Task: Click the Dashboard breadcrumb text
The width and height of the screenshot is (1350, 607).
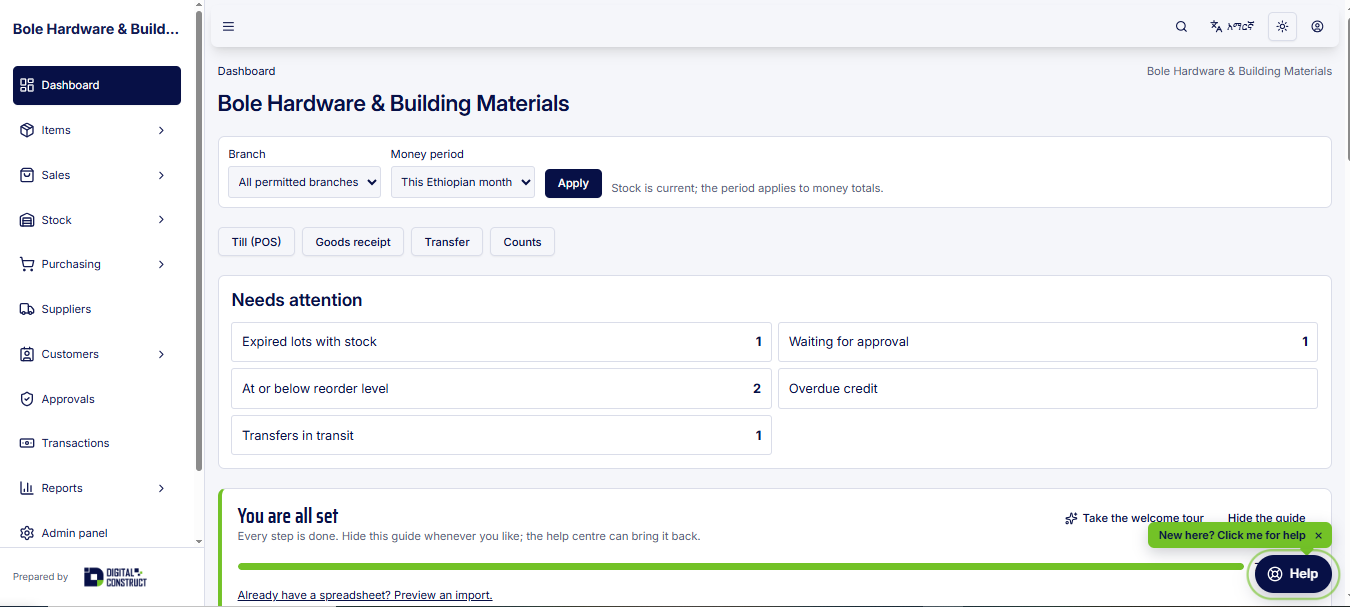Action: point(246,71)
